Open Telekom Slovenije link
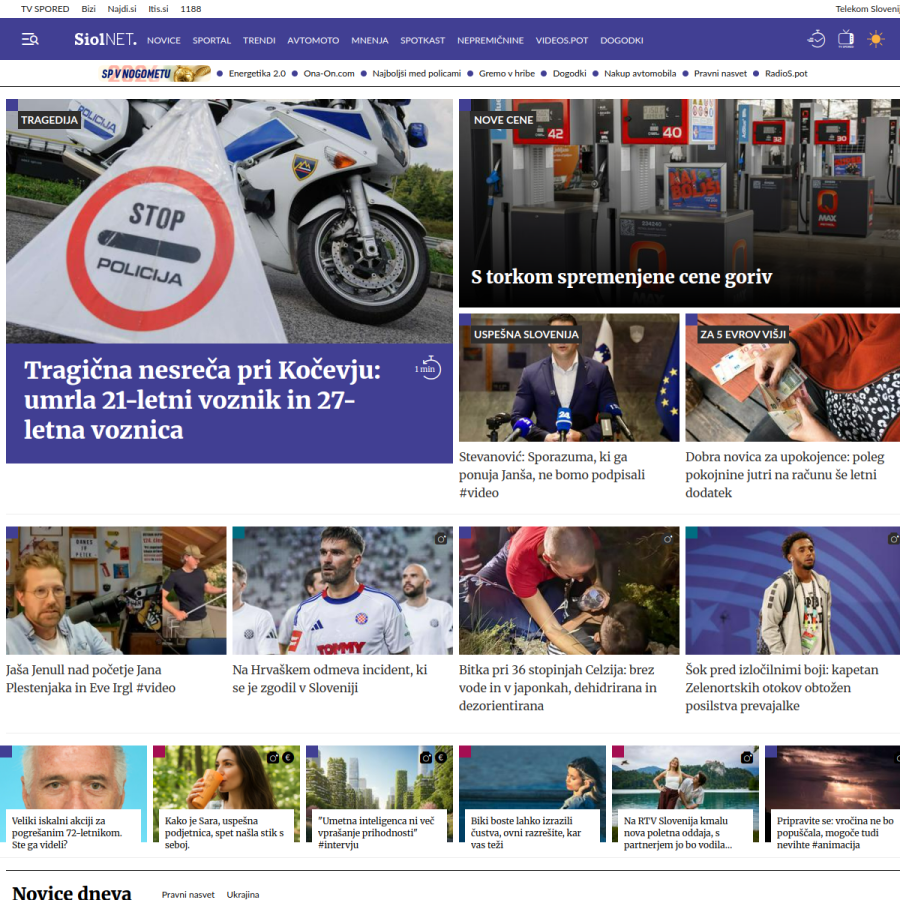This screenshot has width=900, height=900. click(867, 9)
